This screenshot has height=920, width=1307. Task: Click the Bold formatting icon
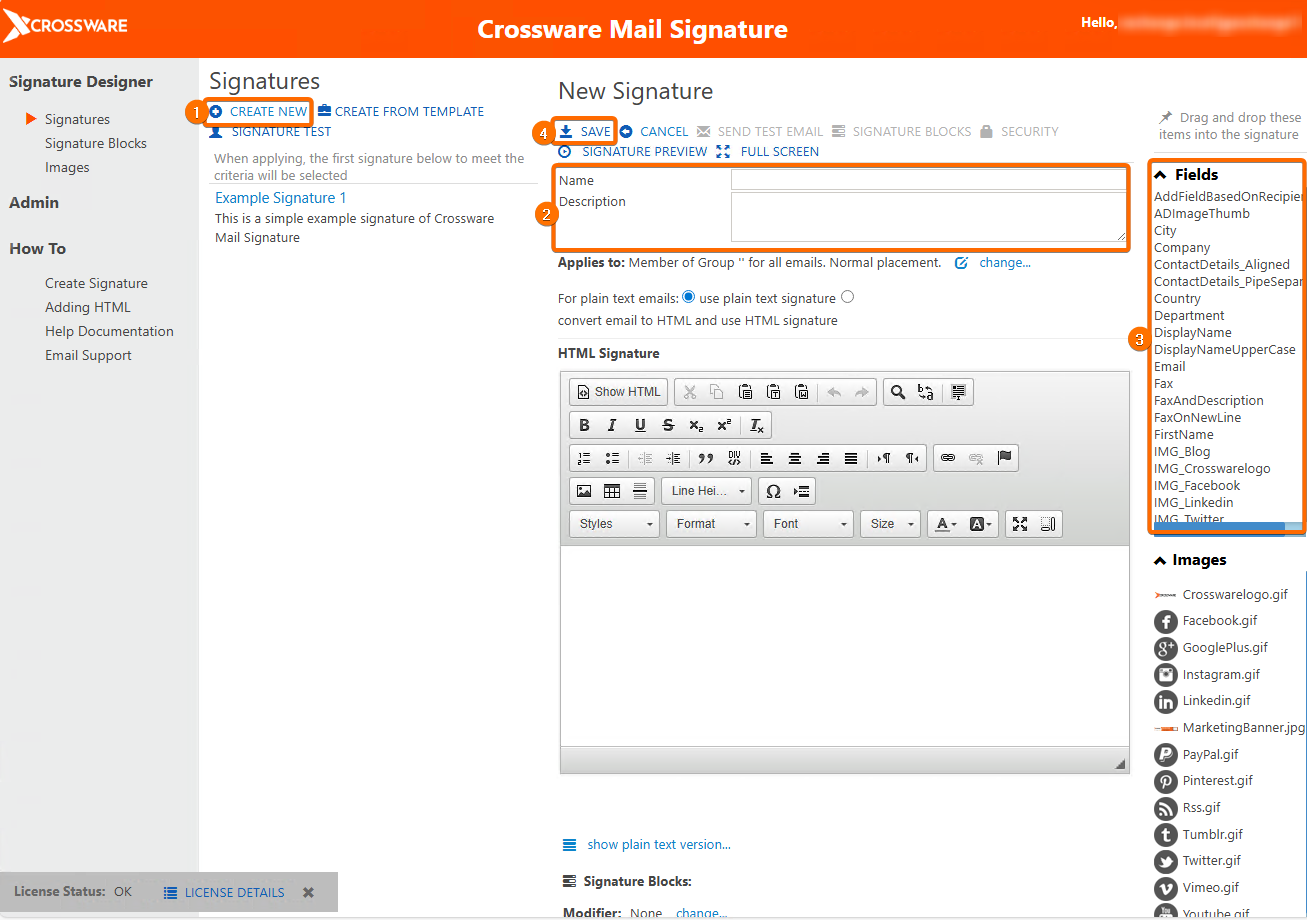[x=584, y=425]
